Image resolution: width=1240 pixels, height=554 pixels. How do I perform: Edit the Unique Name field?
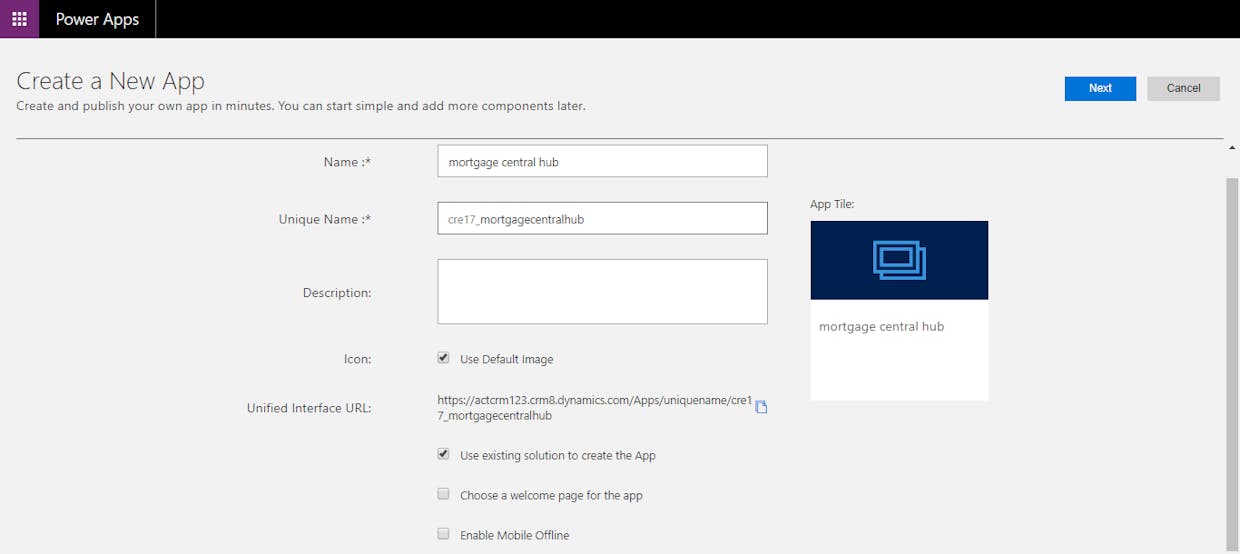[x=602, y=218]
